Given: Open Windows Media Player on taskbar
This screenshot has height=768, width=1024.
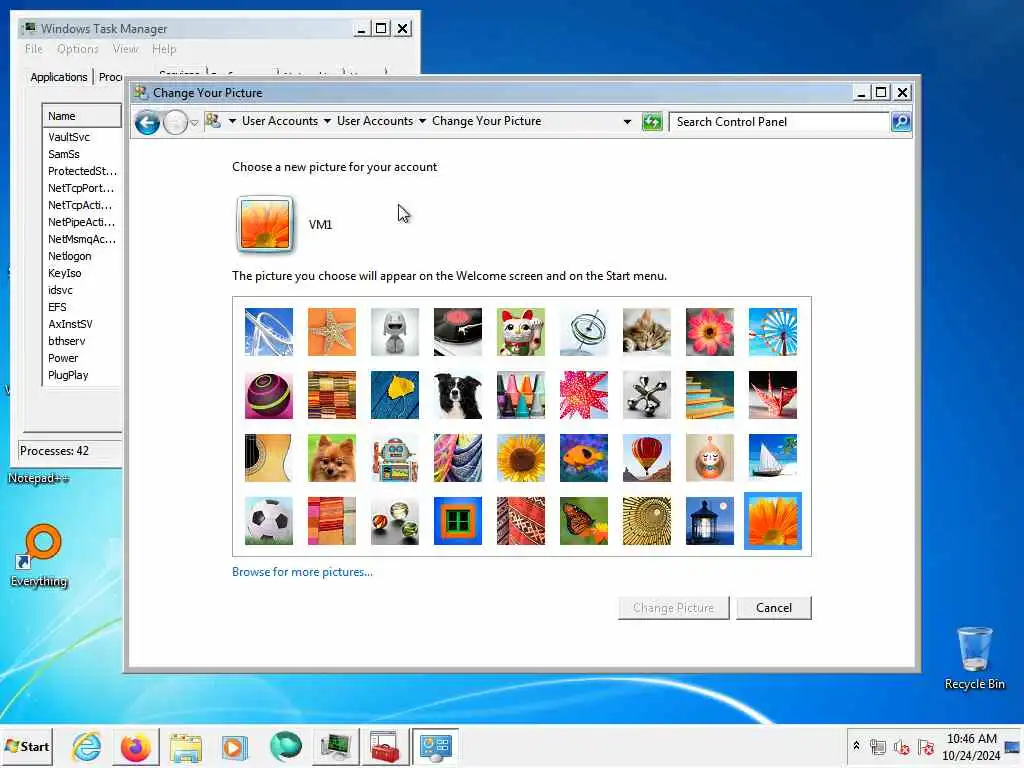Looking at the screenshot, I should [234, 747].
